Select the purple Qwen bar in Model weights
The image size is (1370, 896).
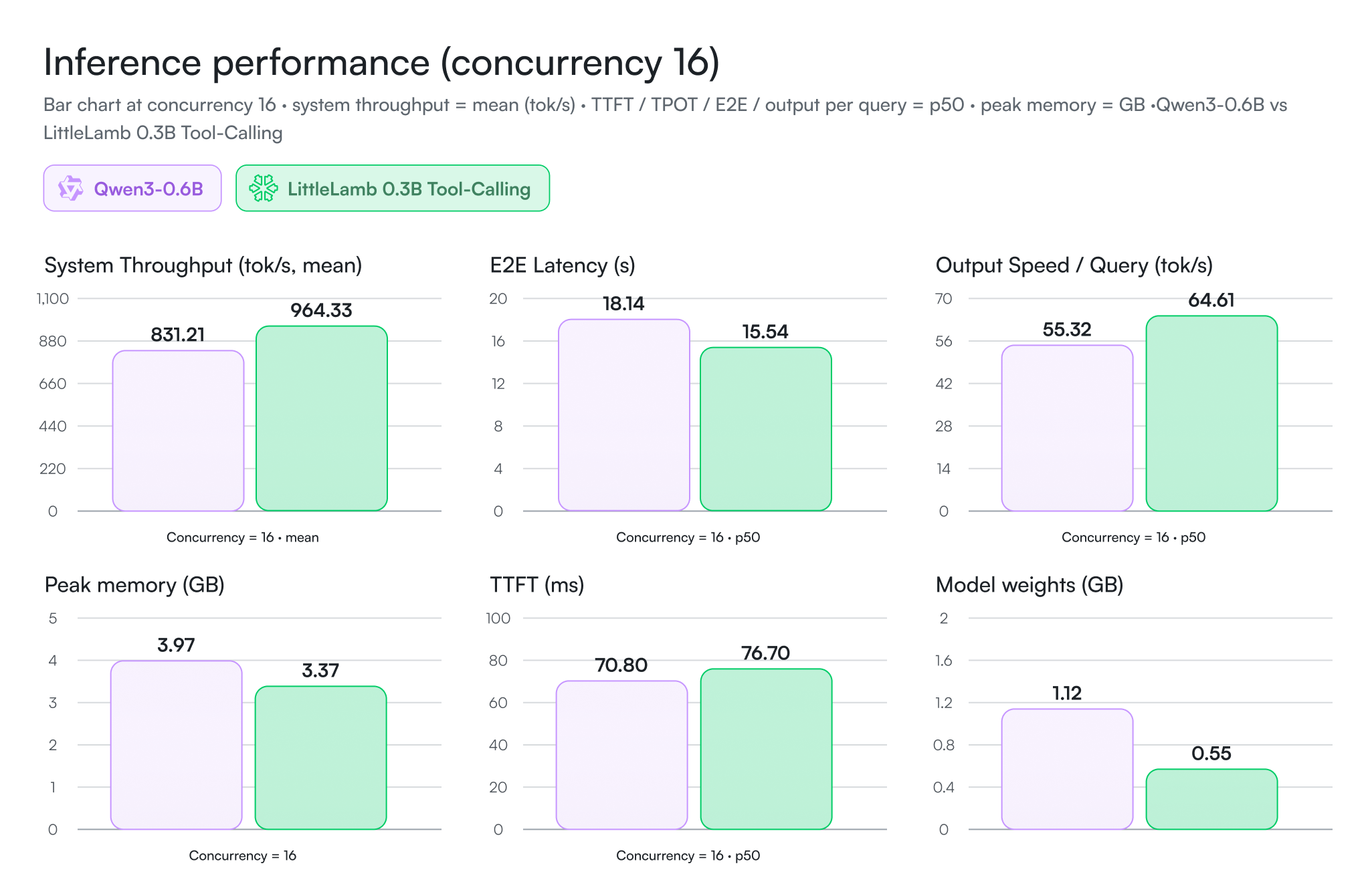click(x=1068, y=769)
